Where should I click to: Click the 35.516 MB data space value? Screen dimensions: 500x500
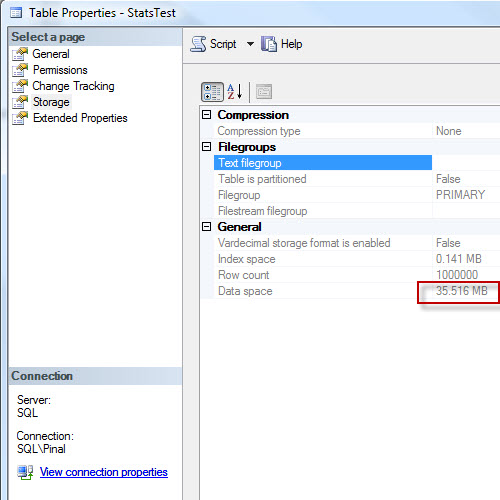click(x=462, y=291)
